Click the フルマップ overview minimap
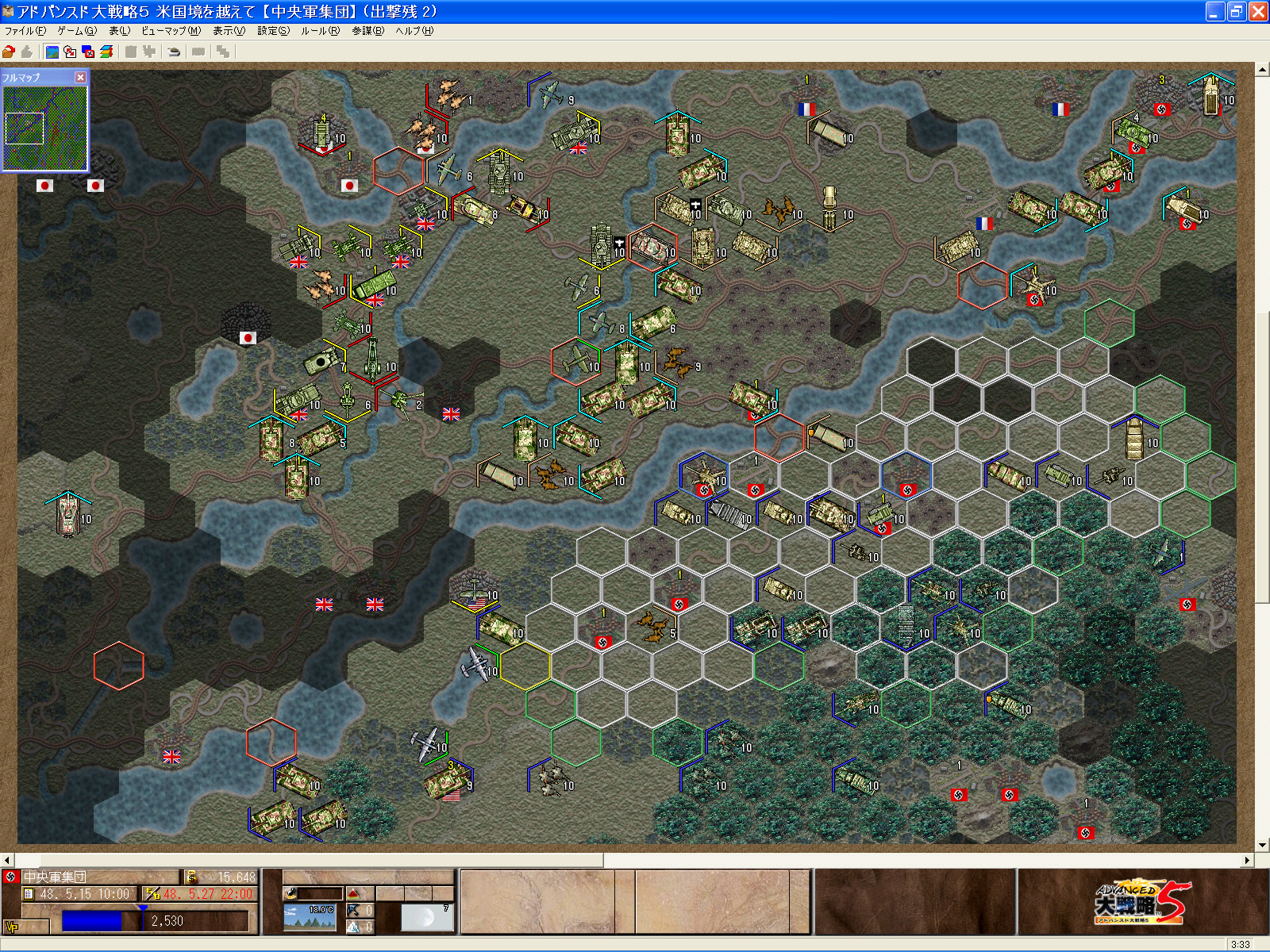The image size is (1270, 952). [45, 128]
